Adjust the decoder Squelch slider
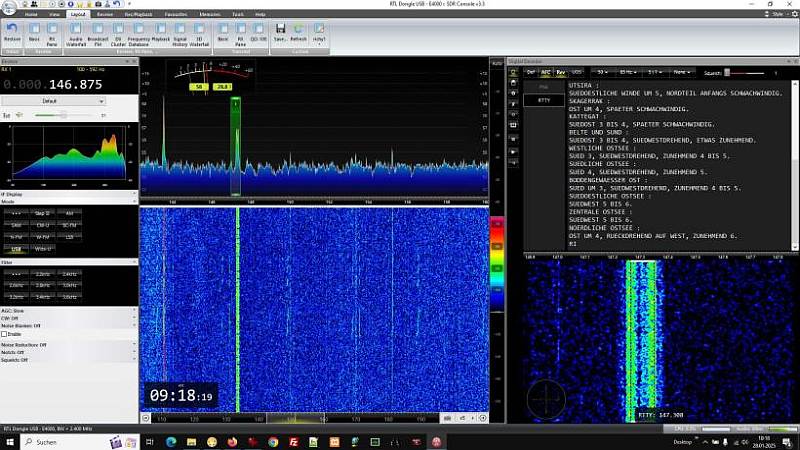 [744, 73]
